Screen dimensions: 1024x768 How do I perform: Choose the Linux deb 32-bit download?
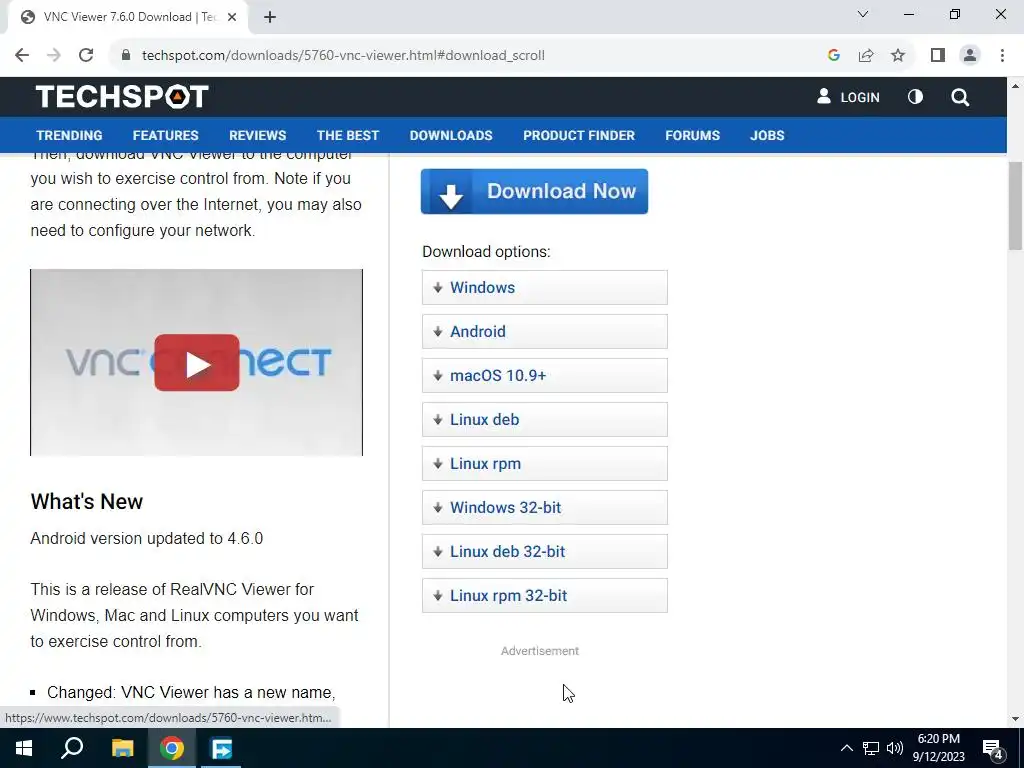coord(545,551)
